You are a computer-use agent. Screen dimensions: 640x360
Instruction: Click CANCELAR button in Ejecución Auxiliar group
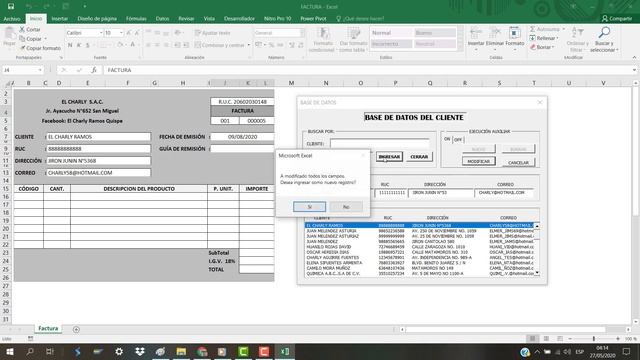coord(518,162)
